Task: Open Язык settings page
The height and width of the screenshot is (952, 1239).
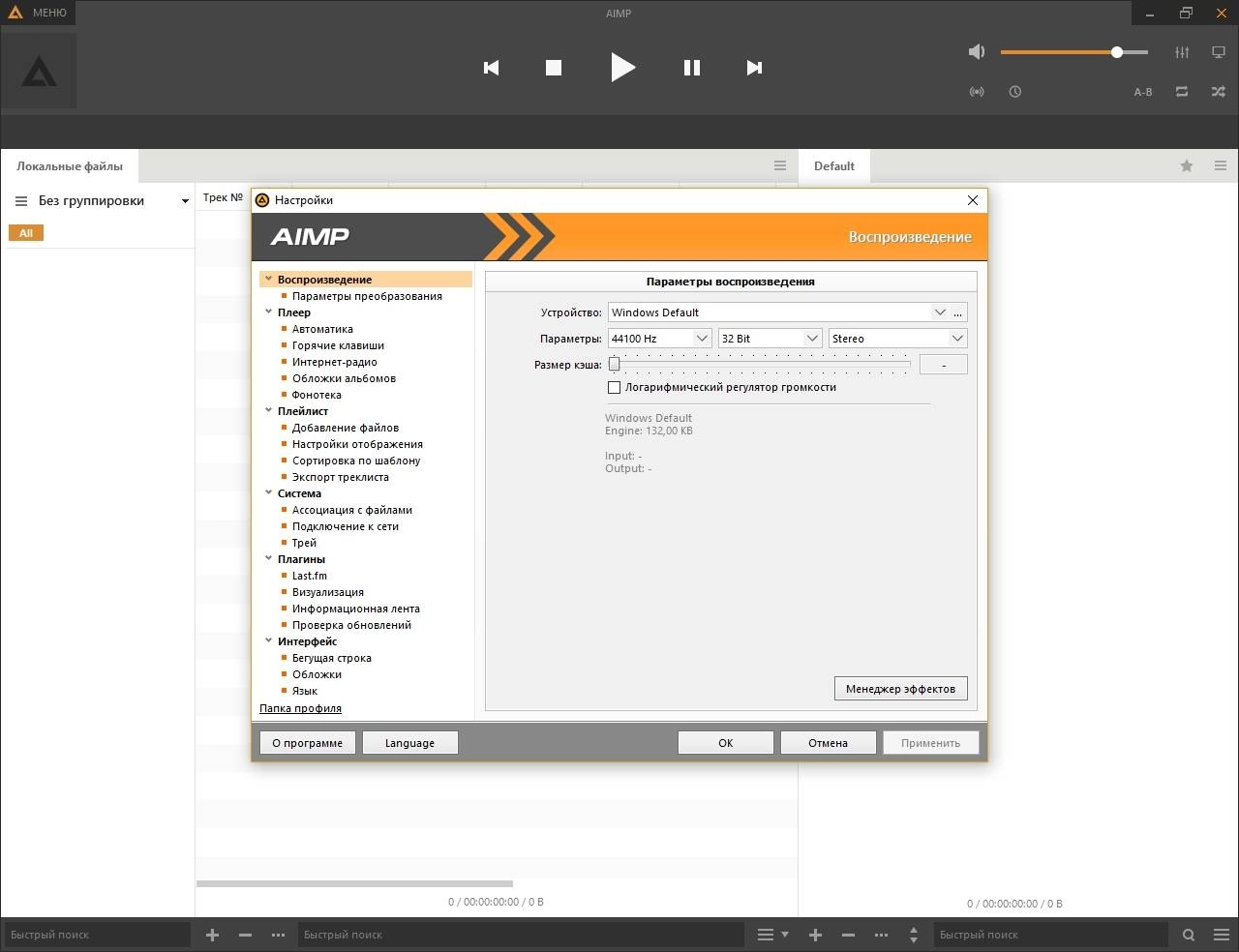Action: [x=304, y=691]
